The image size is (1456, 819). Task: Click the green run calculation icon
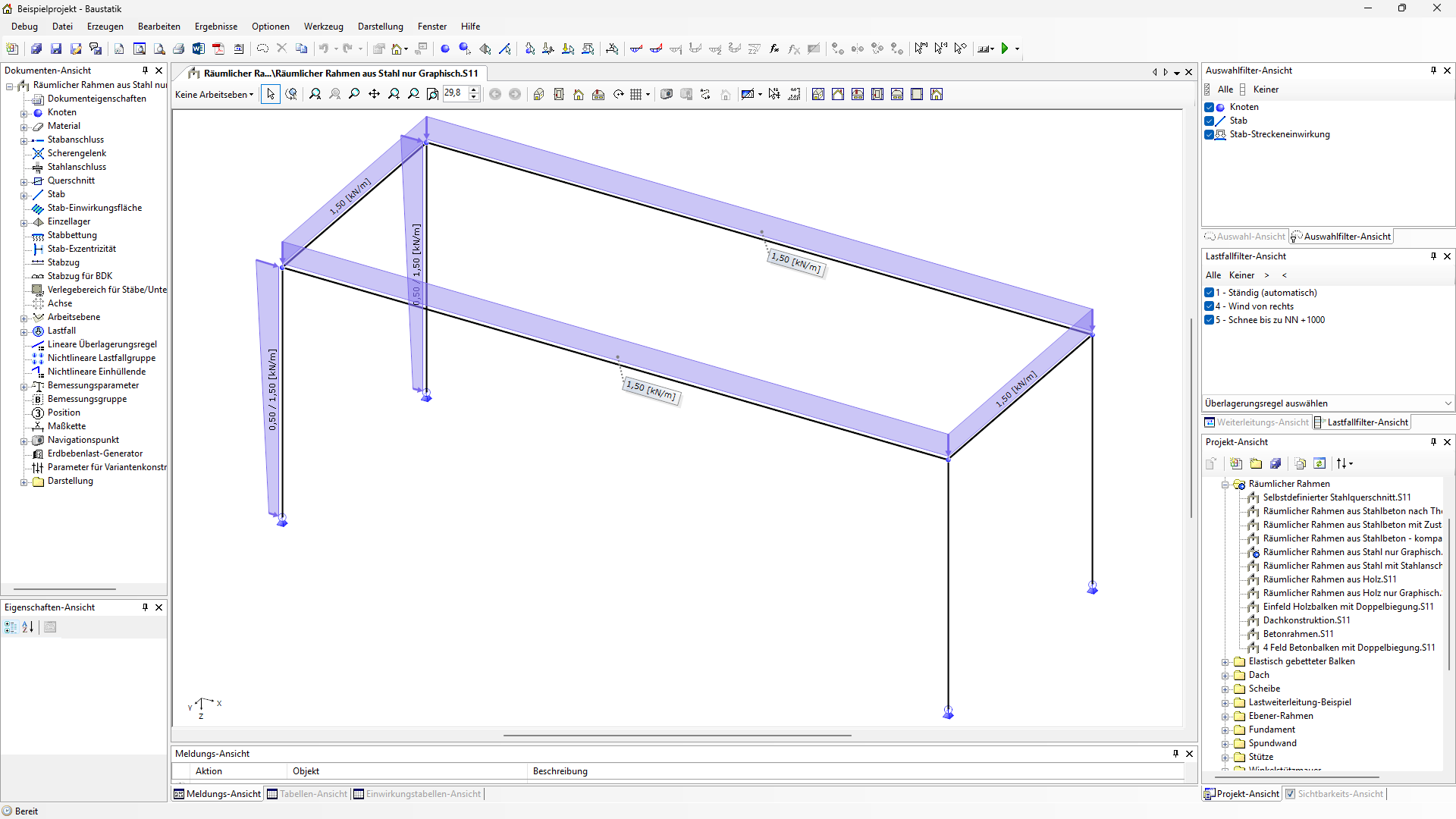(x=1005, y=49)
